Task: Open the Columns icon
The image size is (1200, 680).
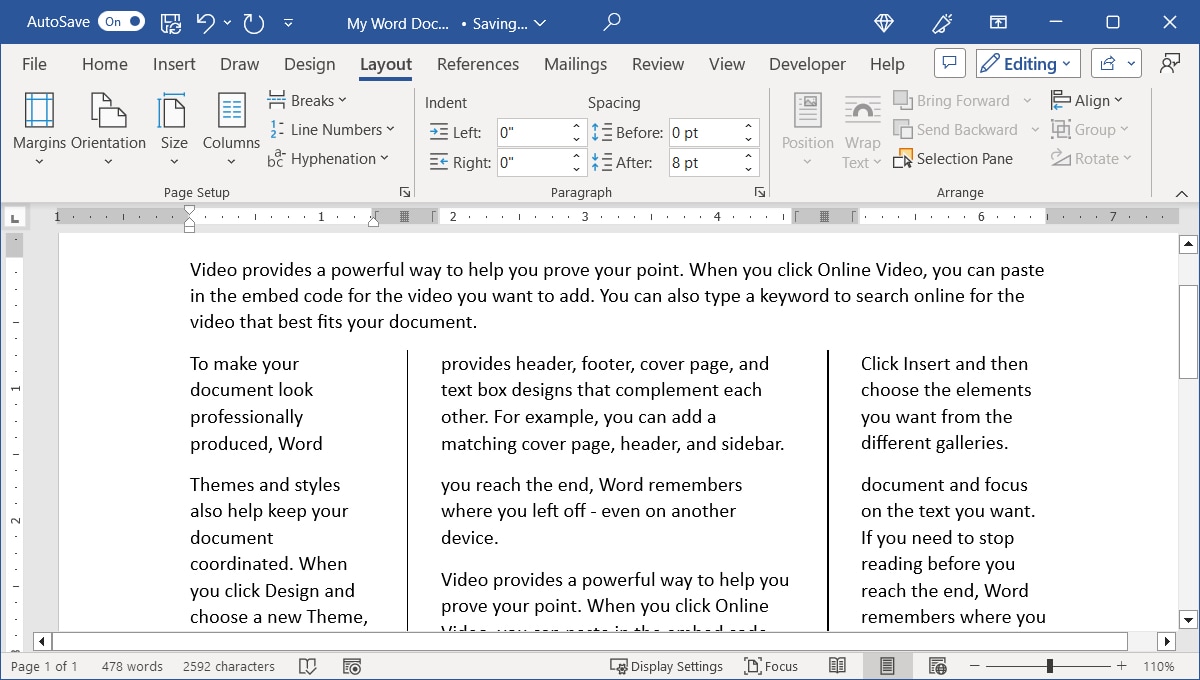Action: pos(231,125)
